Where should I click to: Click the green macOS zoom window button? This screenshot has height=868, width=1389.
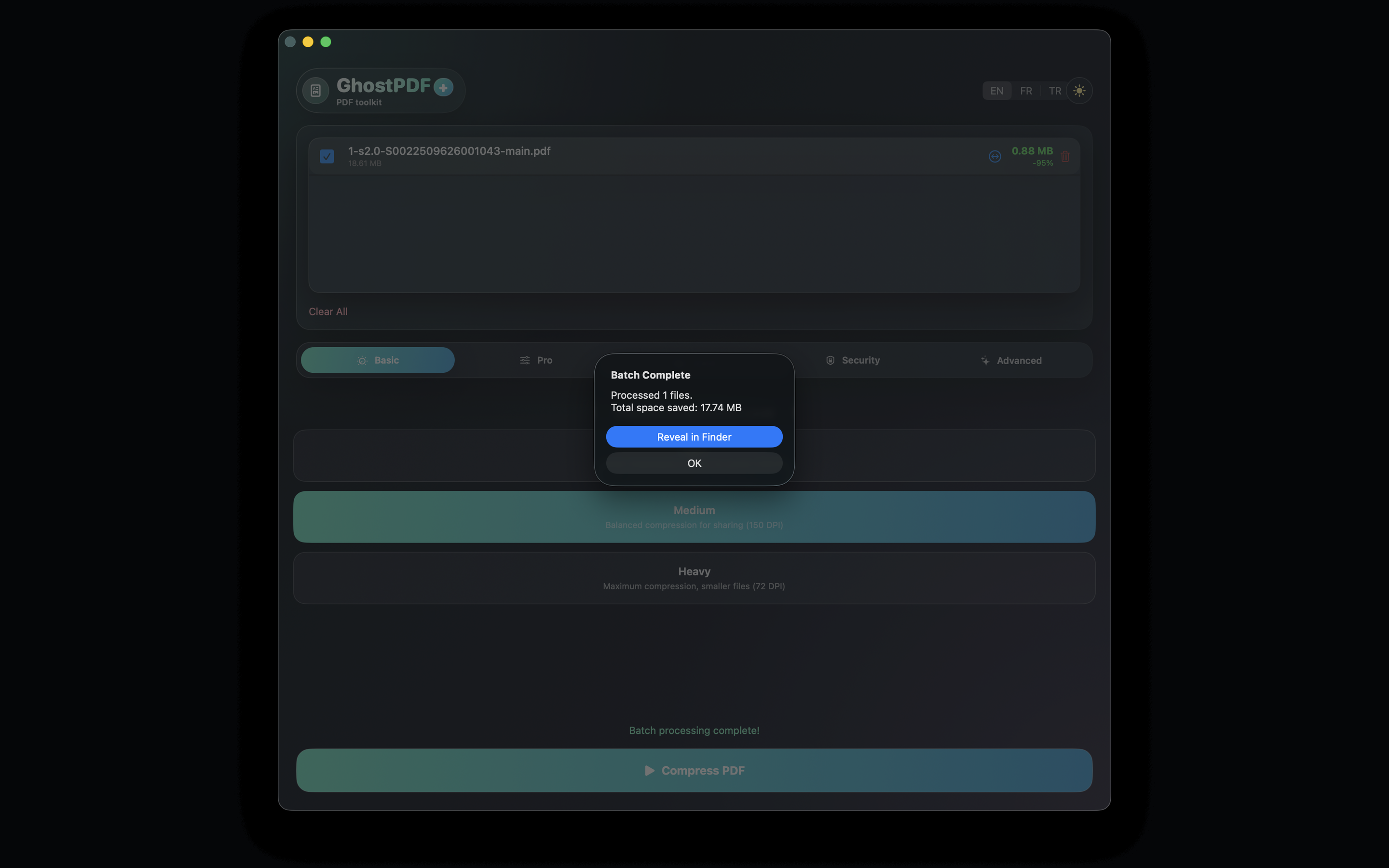[x=326, y=42]
